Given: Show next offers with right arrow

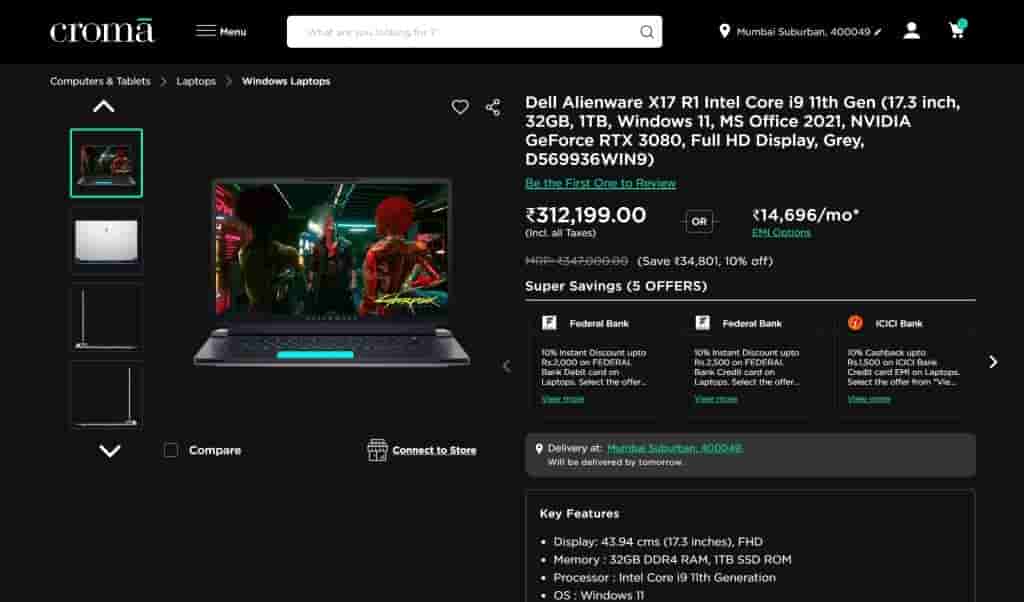Looking at the screenshot, I should 993,362.
